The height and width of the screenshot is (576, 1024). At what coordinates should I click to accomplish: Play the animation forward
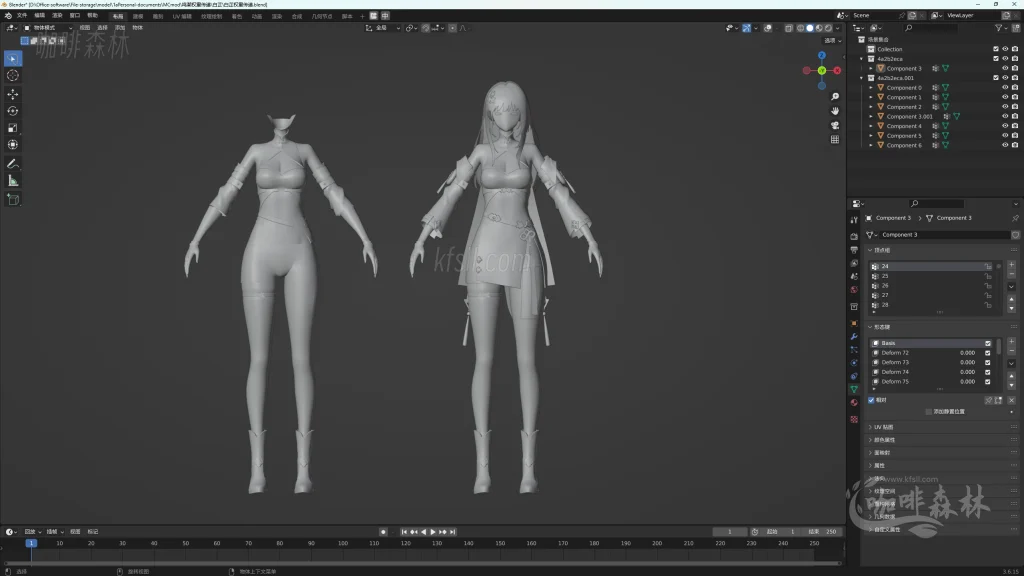[x=432, y=532]
